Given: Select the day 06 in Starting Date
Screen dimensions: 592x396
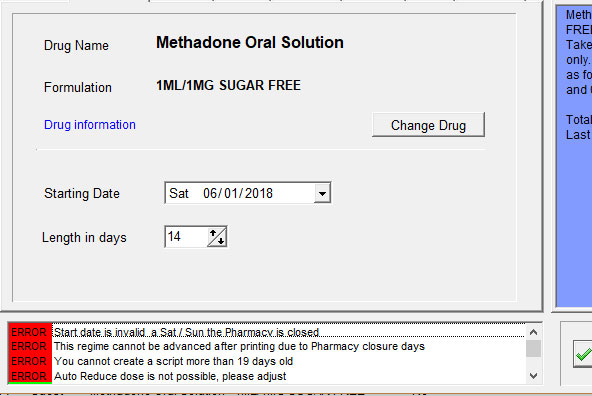Looking at the screenshot, I should tap(210, 193).
